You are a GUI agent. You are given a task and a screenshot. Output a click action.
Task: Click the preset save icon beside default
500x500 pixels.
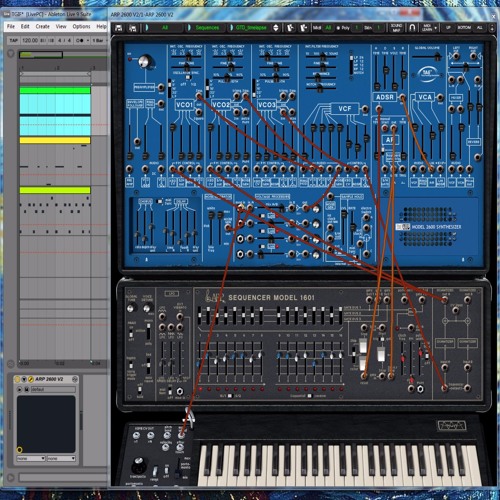click(26, 389)
